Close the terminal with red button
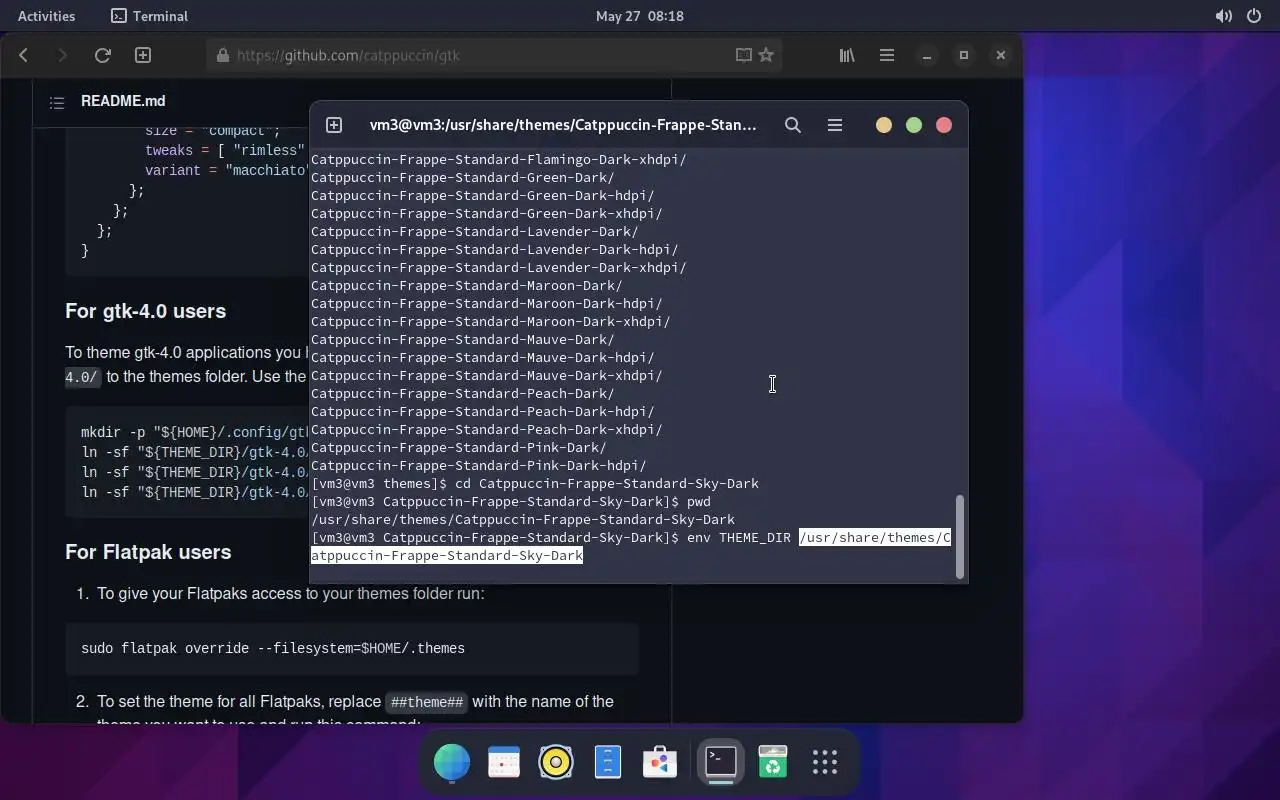 tap(944, 125)
